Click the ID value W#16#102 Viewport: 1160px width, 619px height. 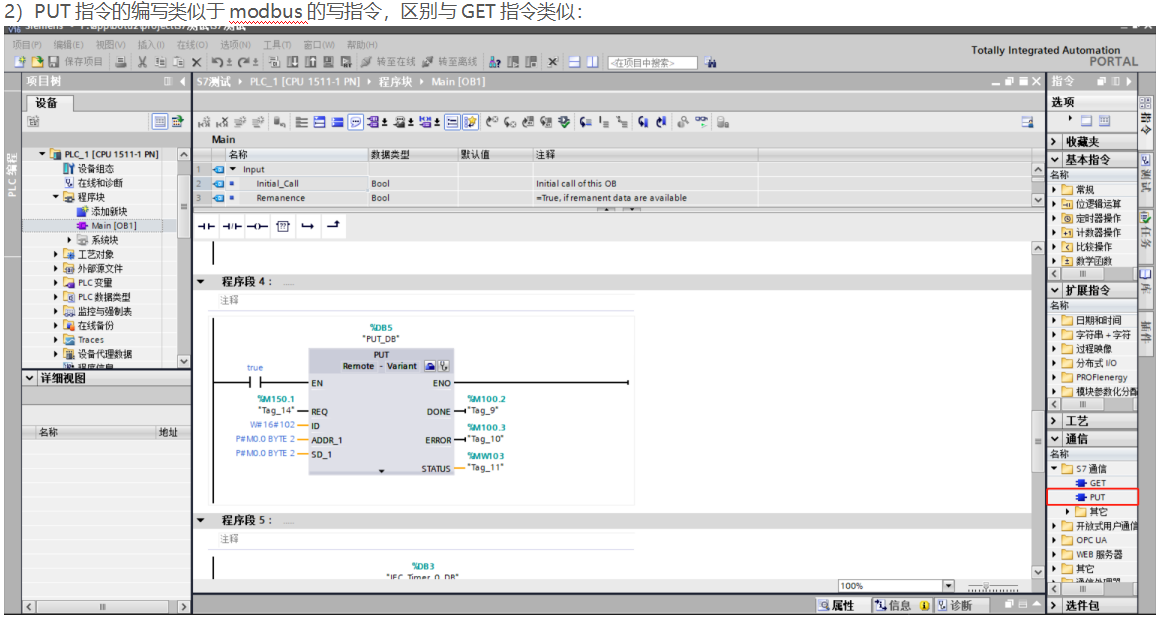coord(272,425)
